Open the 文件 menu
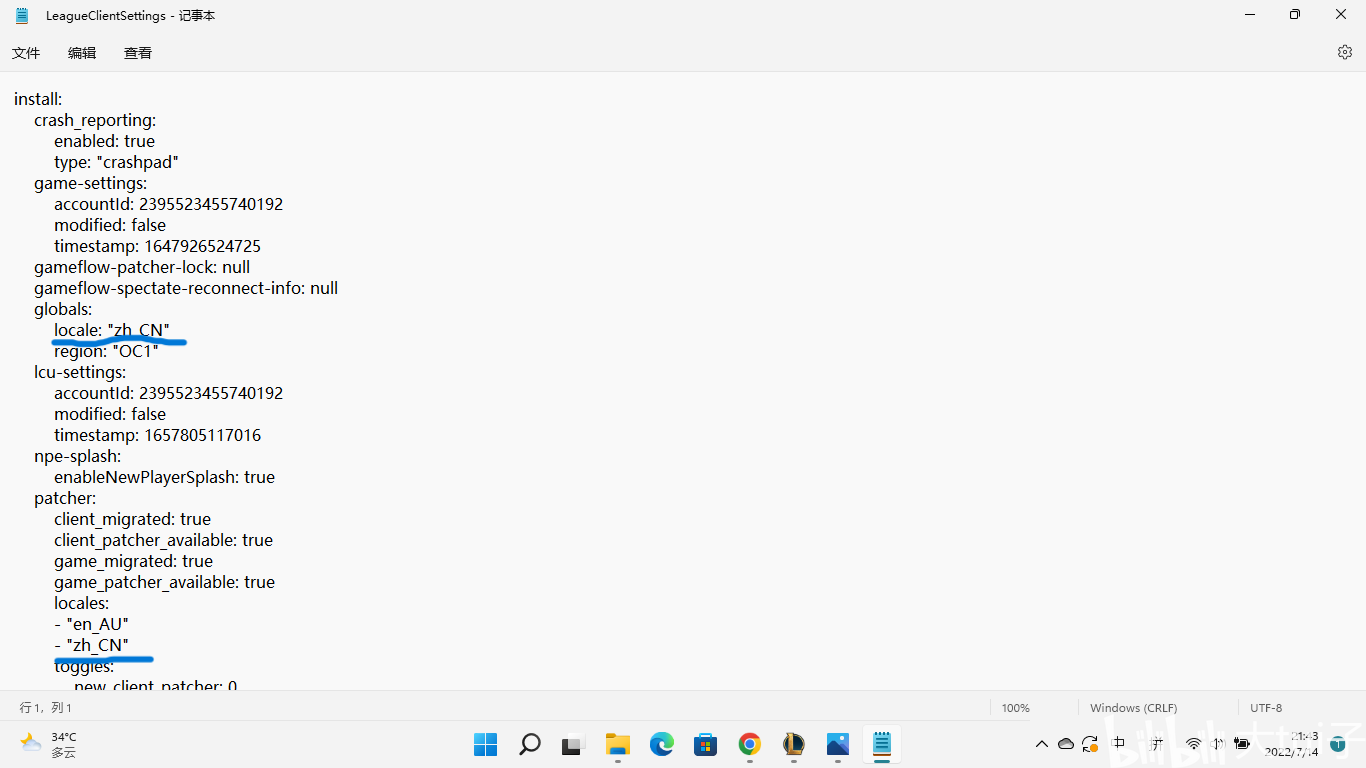This screenshot has height=768, width=1366. [x=26, y=53]
